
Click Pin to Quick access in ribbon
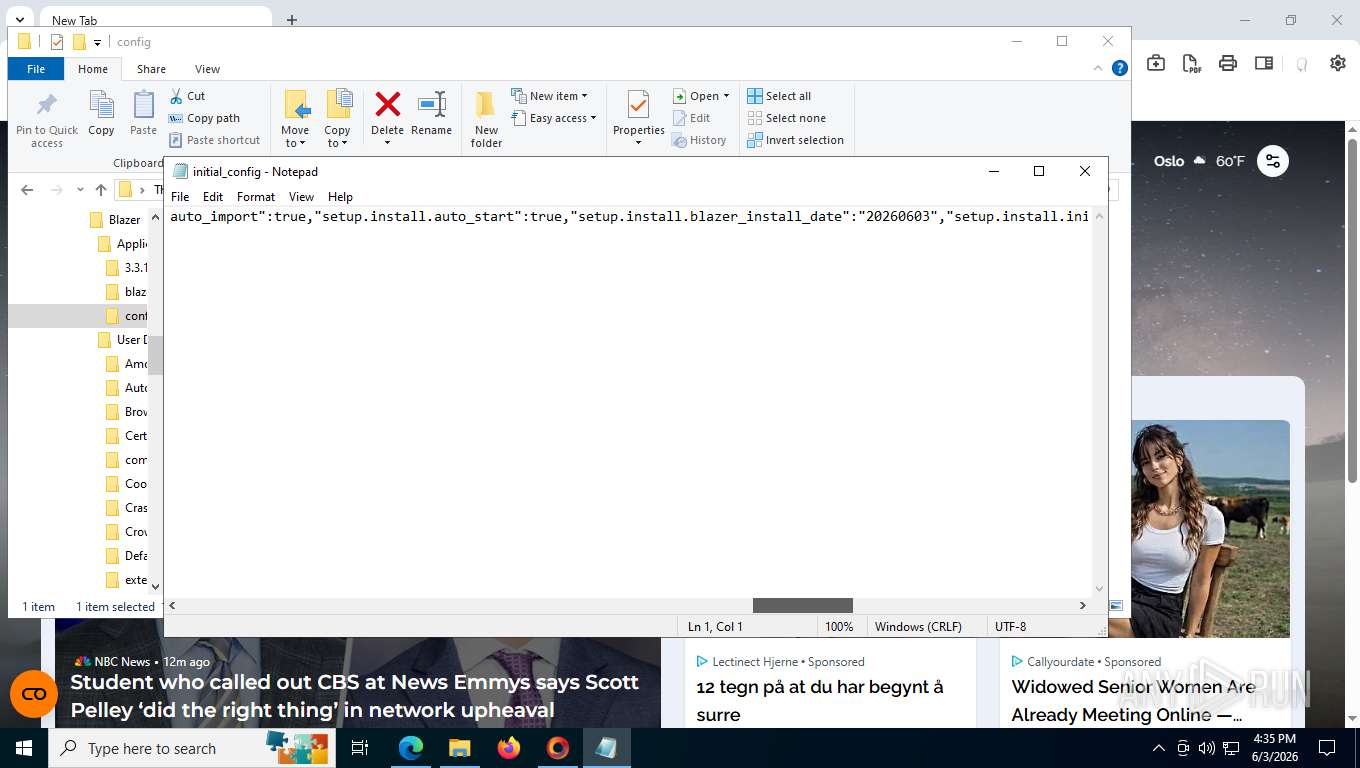pos(46,120)
